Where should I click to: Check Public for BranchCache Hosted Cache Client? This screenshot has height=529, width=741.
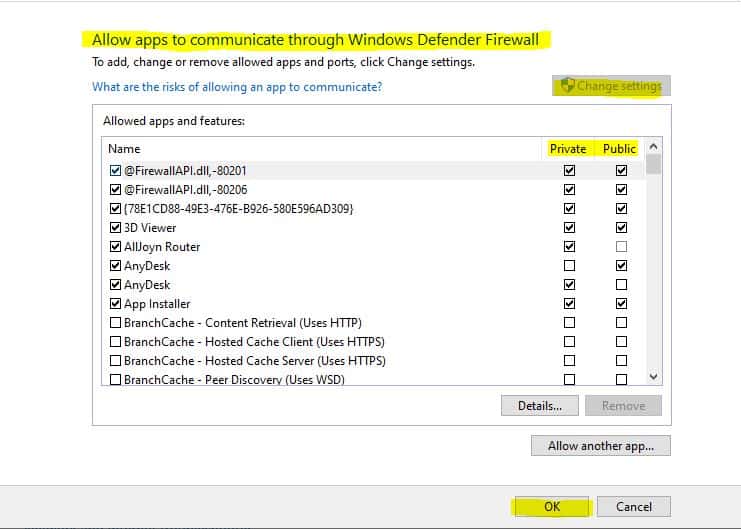coord(621,341)
